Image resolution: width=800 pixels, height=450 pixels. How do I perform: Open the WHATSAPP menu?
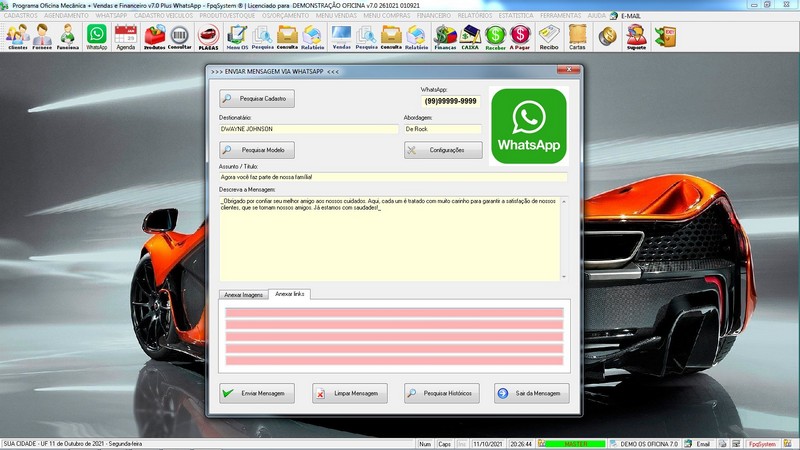pos(111,16)
